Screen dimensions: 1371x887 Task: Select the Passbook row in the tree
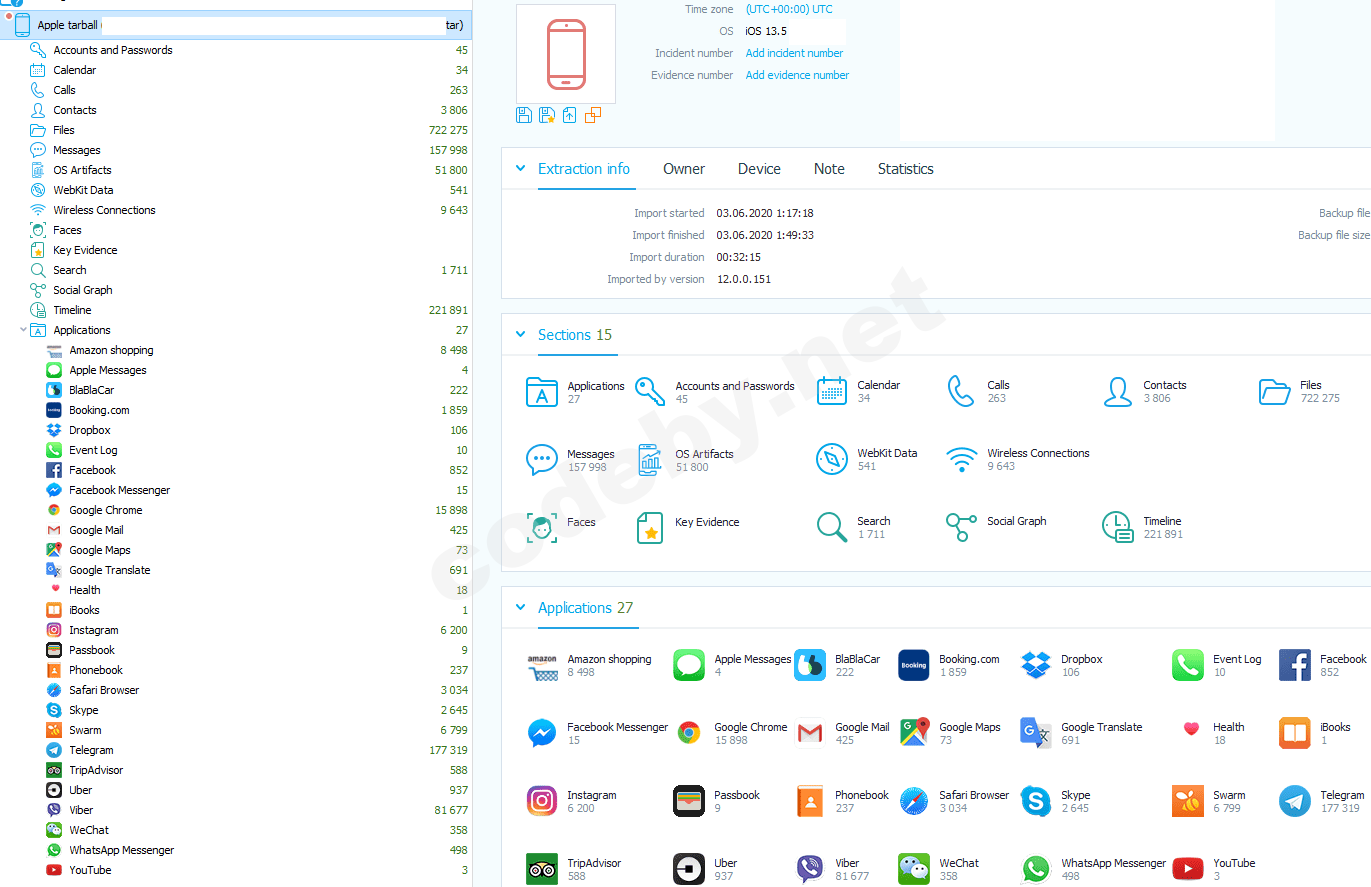coord(236,650)
